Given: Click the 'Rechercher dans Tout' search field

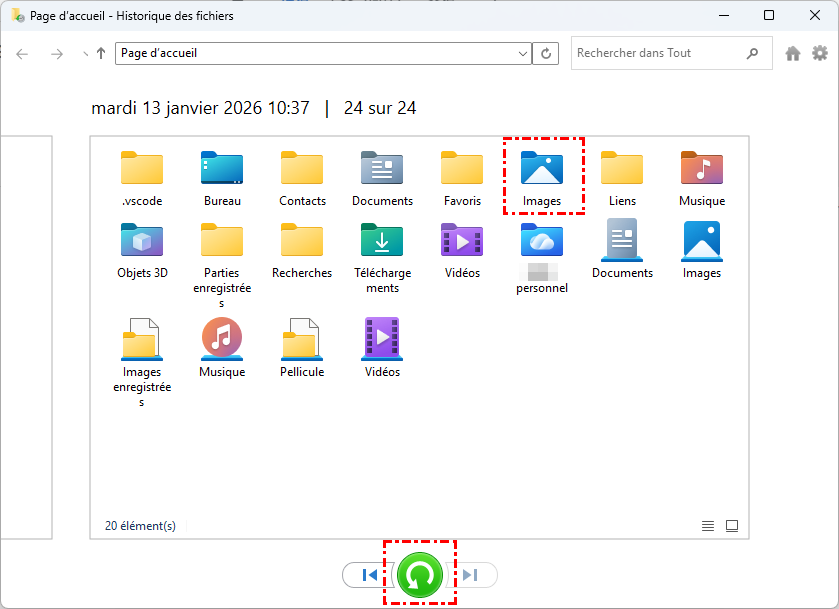Looking at the screenshot, I should (655, 54).
